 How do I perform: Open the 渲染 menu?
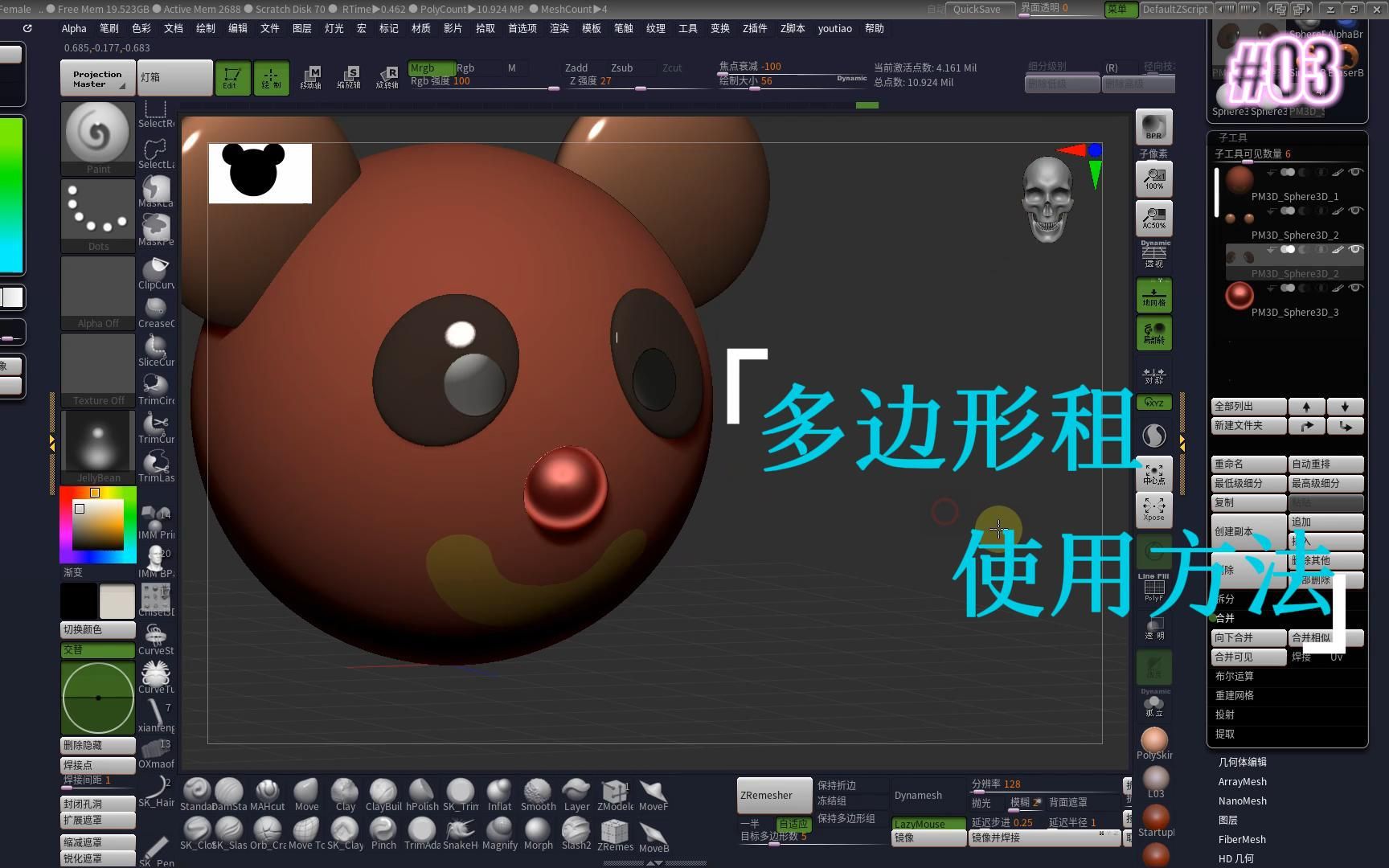[x=559, y=28]
